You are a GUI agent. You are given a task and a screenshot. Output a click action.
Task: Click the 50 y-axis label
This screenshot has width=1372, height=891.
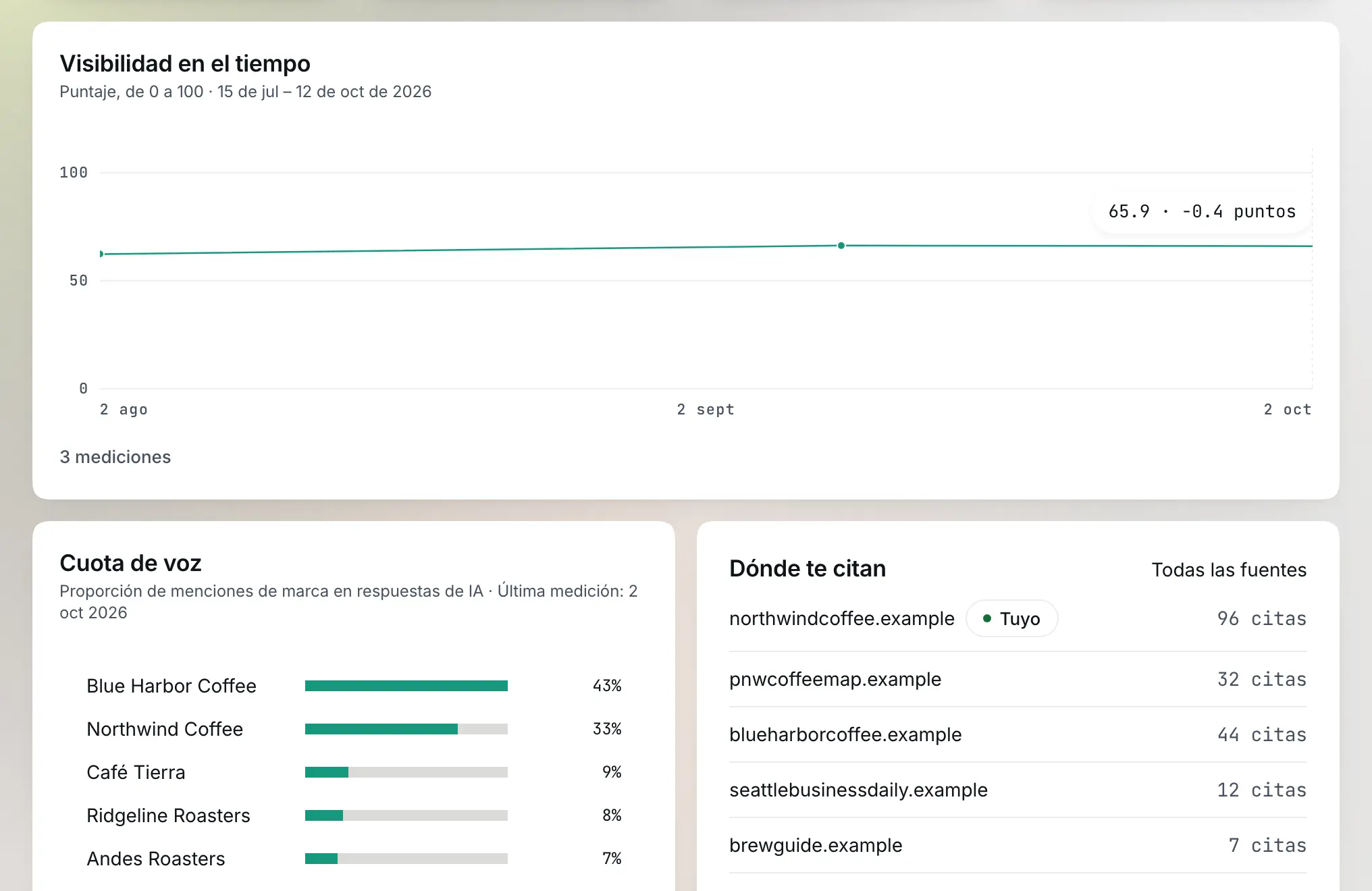78,281
